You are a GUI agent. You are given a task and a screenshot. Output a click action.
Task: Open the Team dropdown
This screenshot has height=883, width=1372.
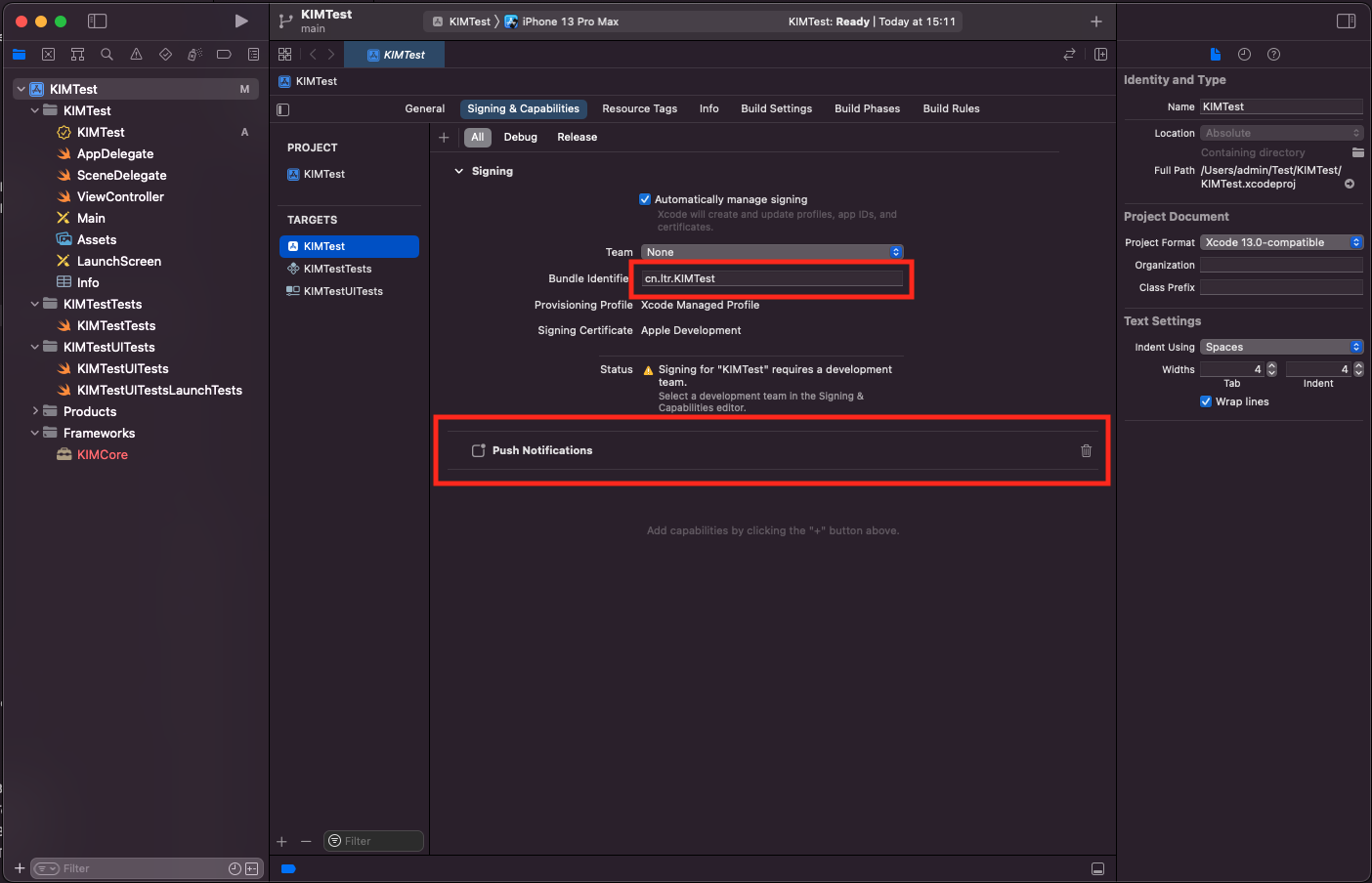pos(772,252)
